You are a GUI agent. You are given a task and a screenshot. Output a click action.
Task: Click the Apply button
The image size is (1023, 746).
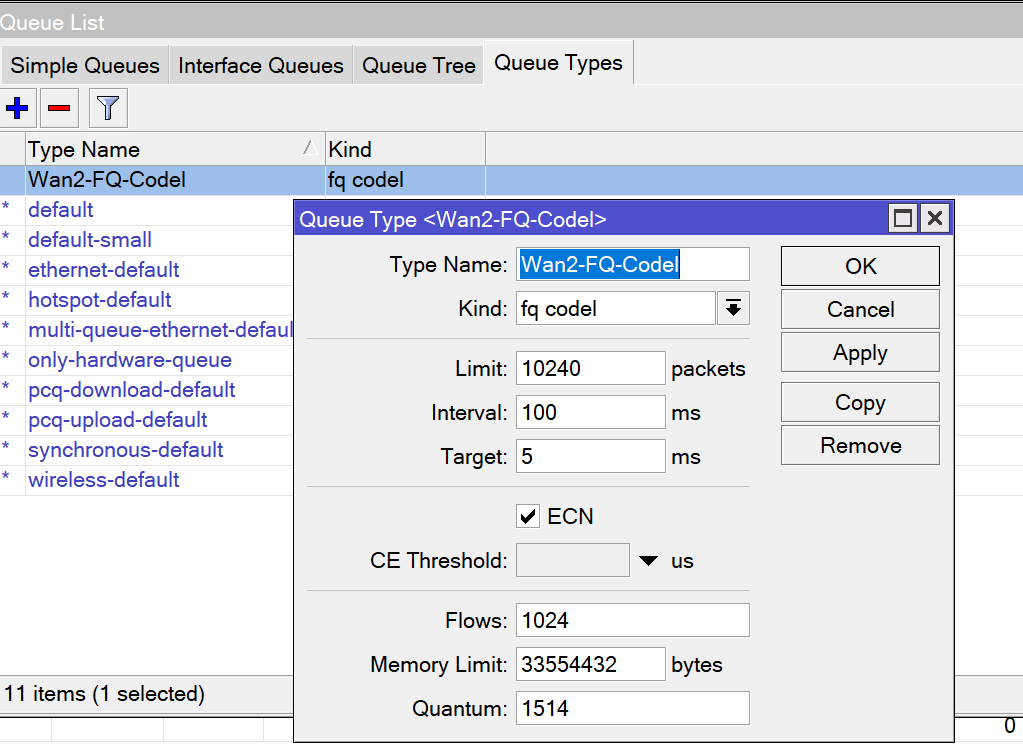point(859,353)
